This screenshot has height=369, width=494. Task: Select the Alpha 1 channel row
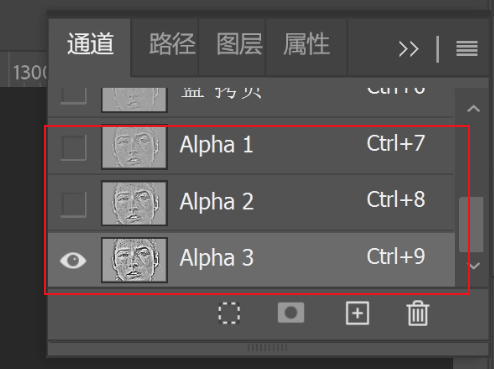point(251,147)
